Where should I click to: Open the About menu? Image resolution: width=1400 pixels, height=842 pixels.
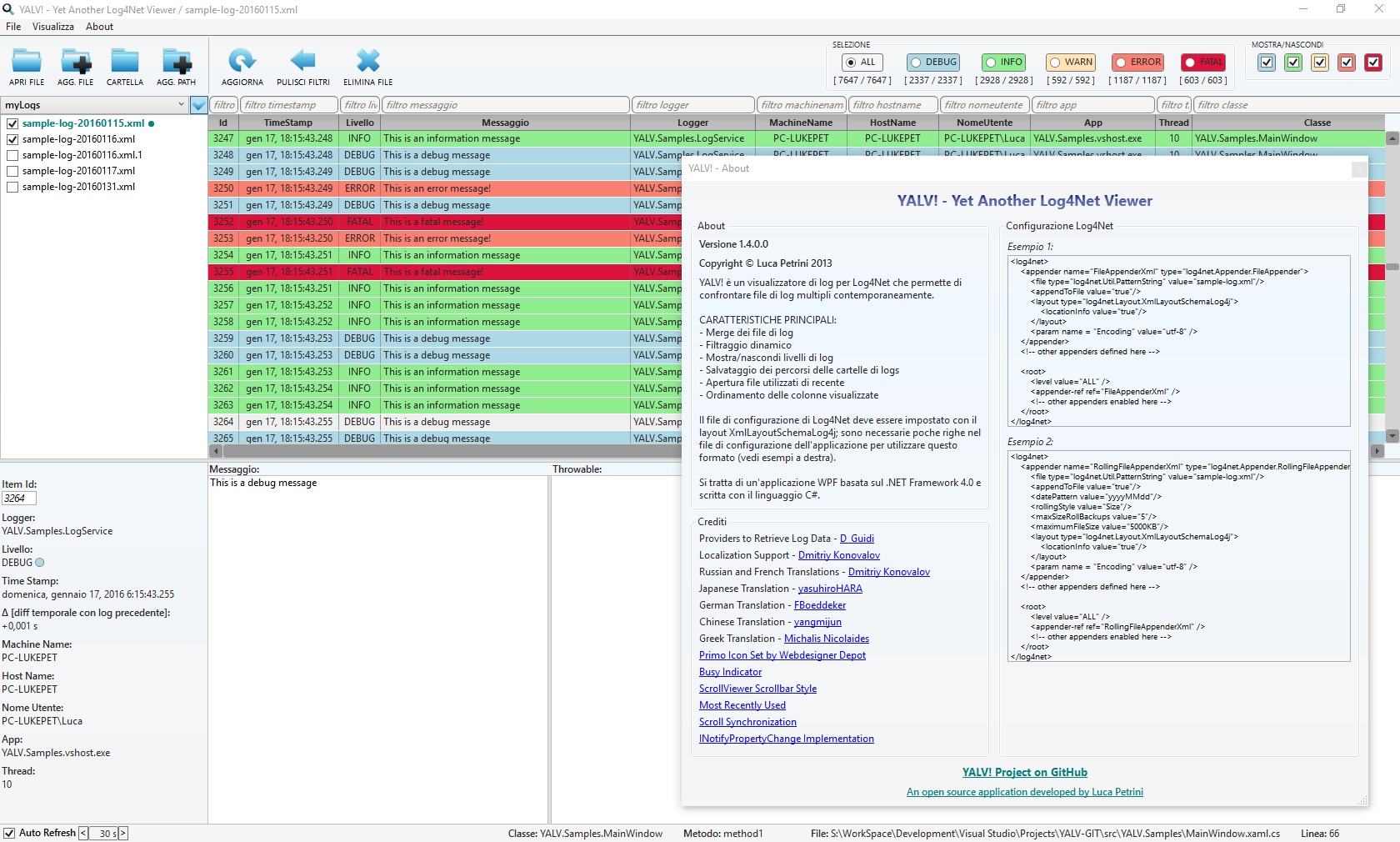99,27
